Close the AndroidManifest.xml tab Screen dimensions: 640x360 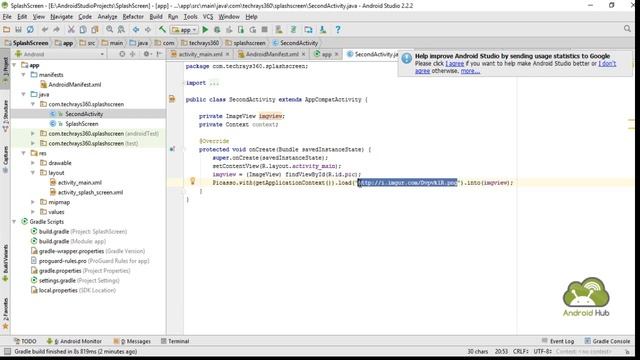[x=303, y=54]
